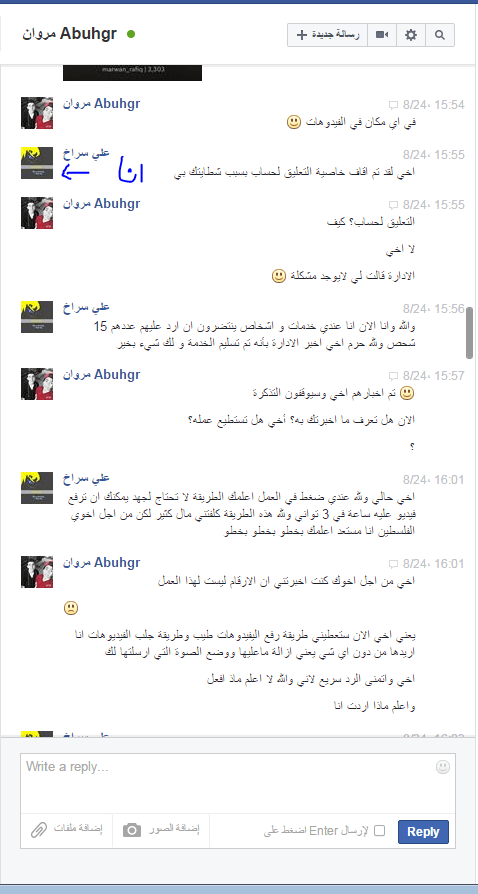Open the emoji picker in reply box

443,767
